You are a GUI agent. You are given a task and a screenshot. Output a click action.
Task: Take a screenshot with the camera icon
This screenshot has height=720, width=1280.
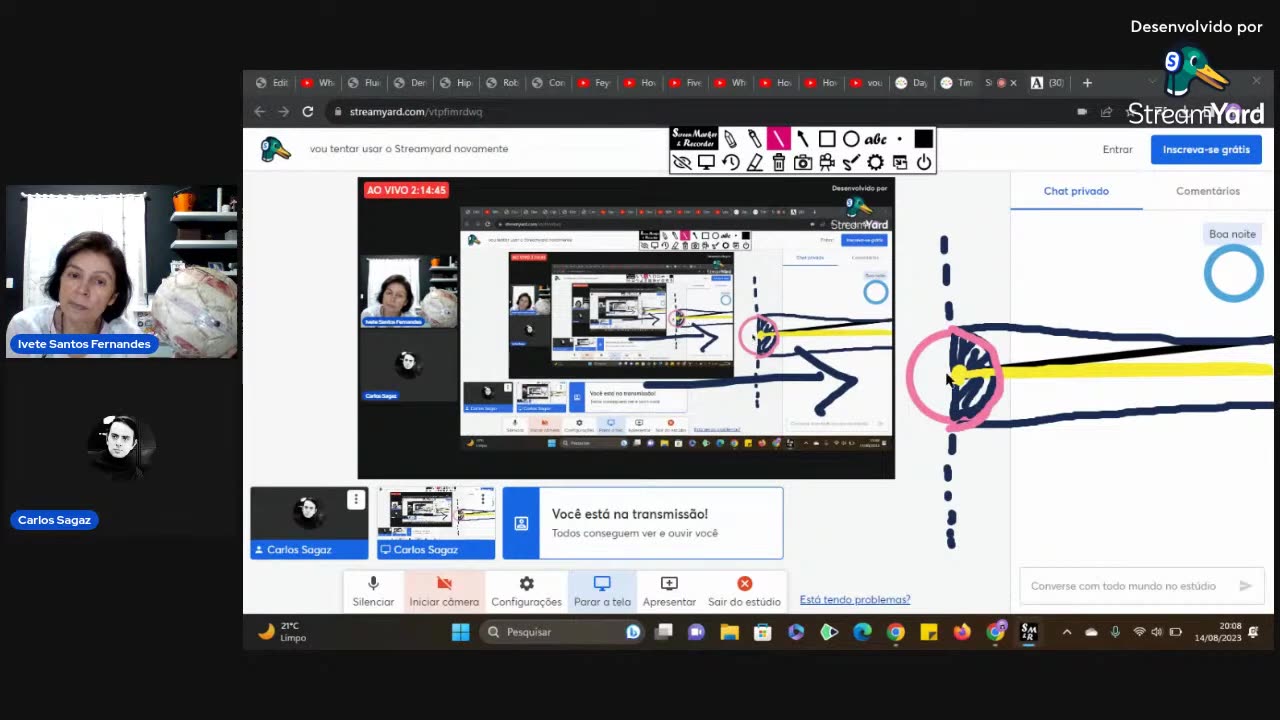(803, 162)
